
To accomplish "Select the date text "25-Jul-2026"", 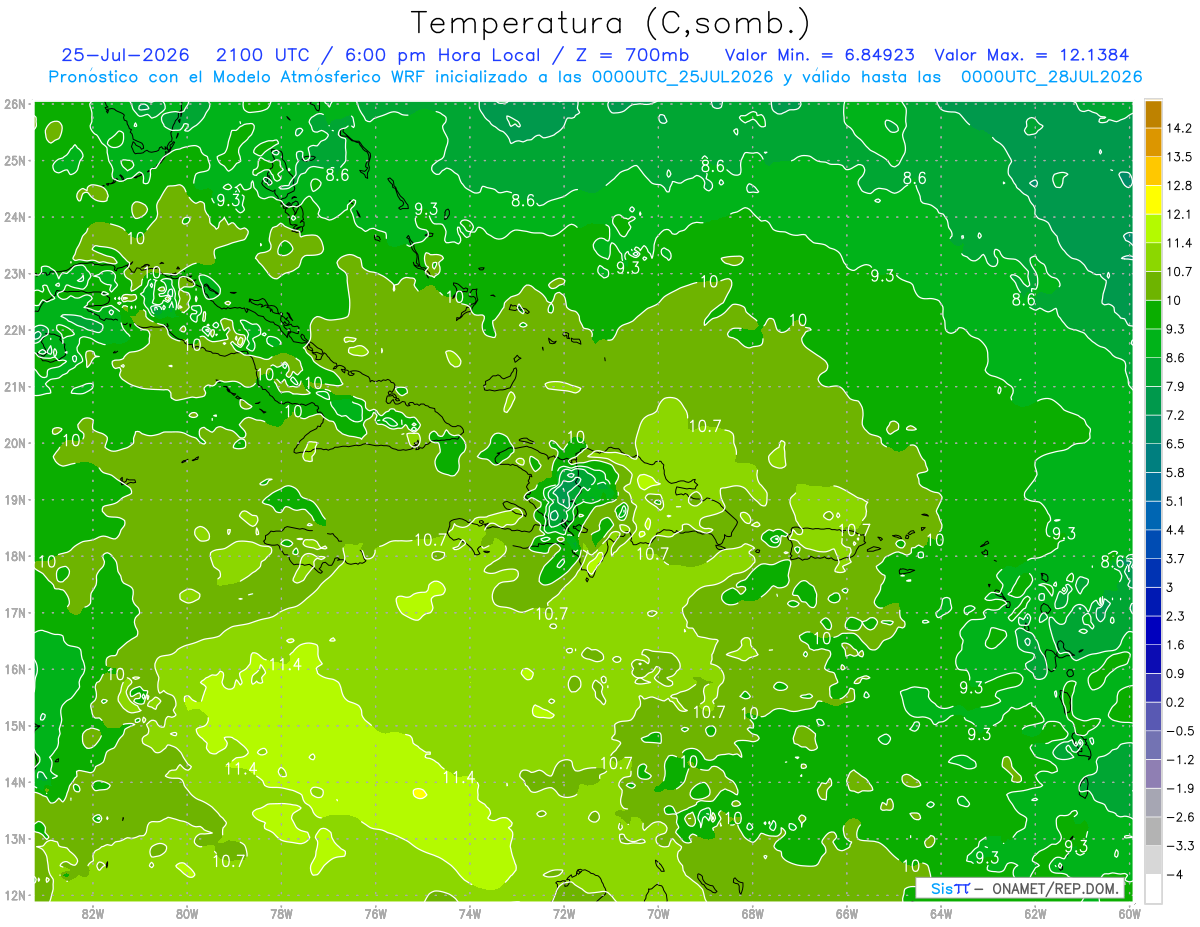I will [125, 54].
